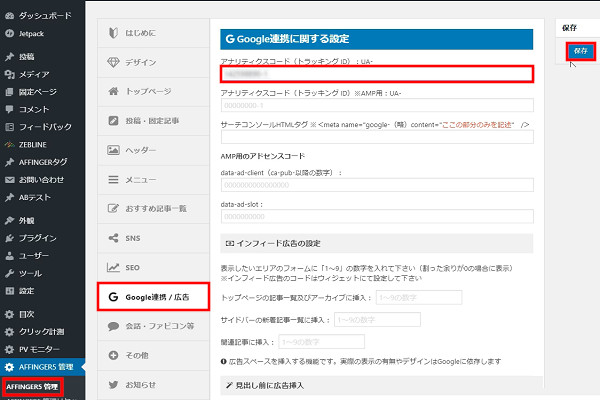Open the コメント comment bubble icon
The height and width of the screenshot is (400, 600).
click(10, 109)
